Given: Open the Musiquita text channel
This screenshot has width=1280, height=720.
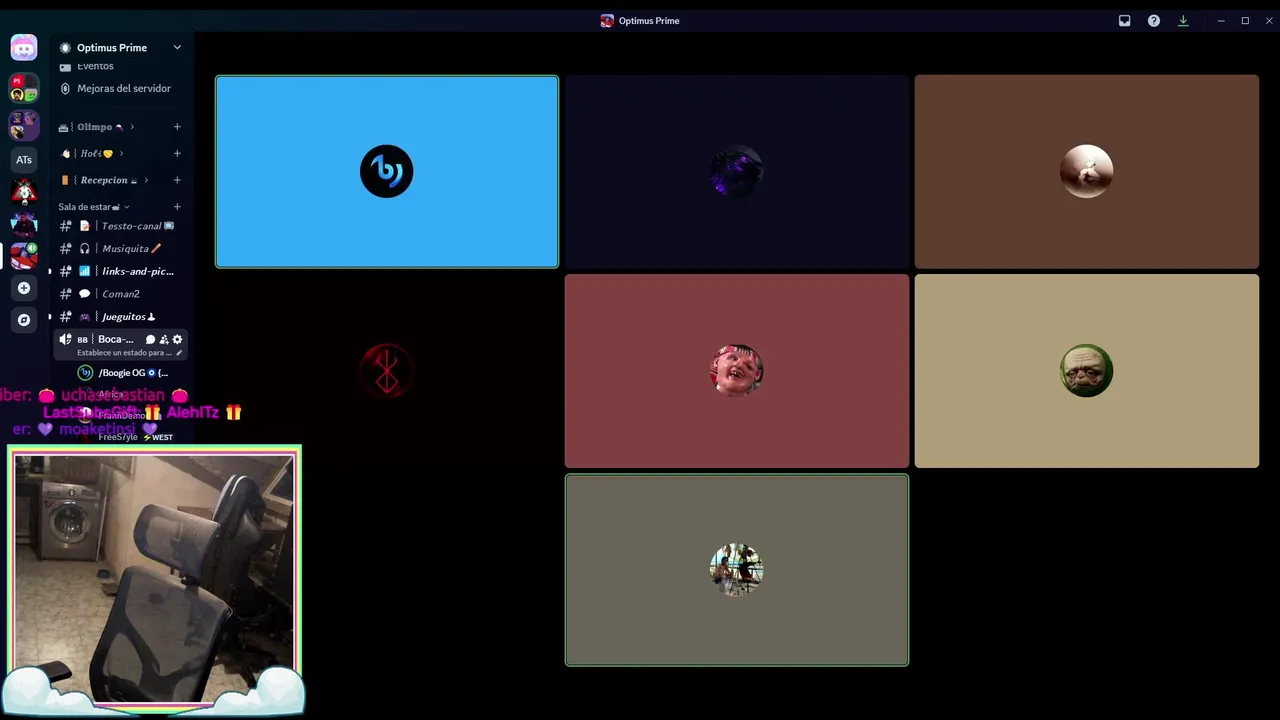Looking at the screenshot, I should point(120,248).
